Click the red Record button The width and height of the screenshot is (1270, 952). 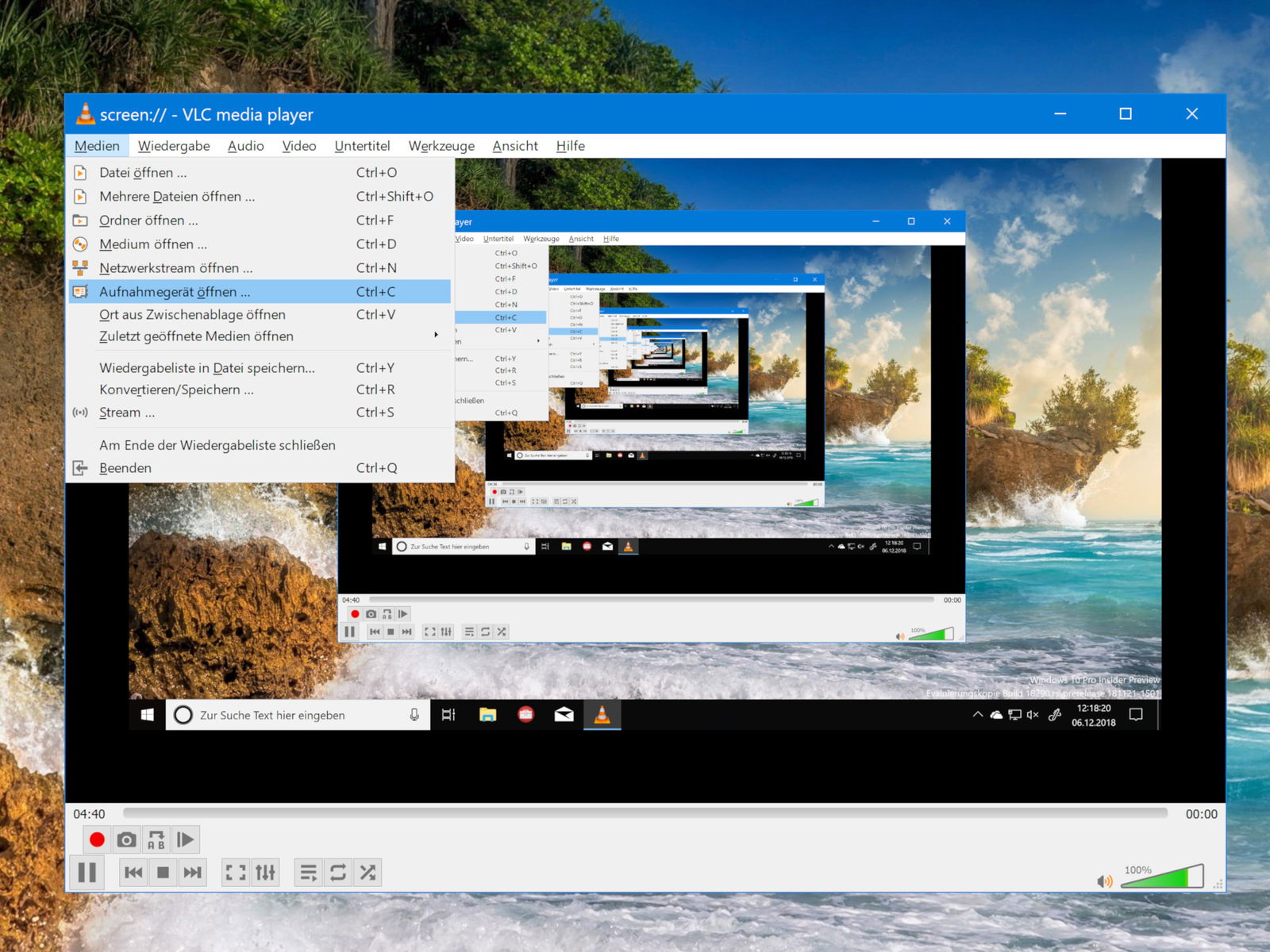[x=97, y=839]
